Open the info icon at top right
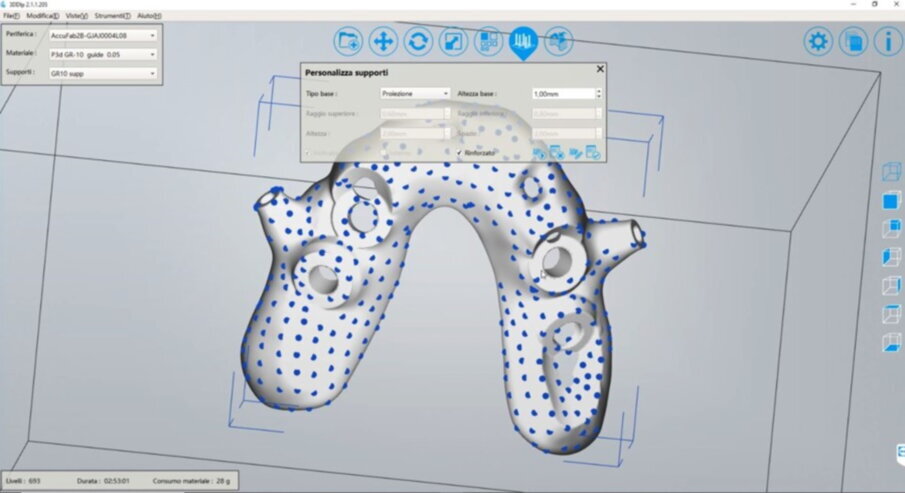The height and width of the screenshot is (493, 905). (887, 41)
